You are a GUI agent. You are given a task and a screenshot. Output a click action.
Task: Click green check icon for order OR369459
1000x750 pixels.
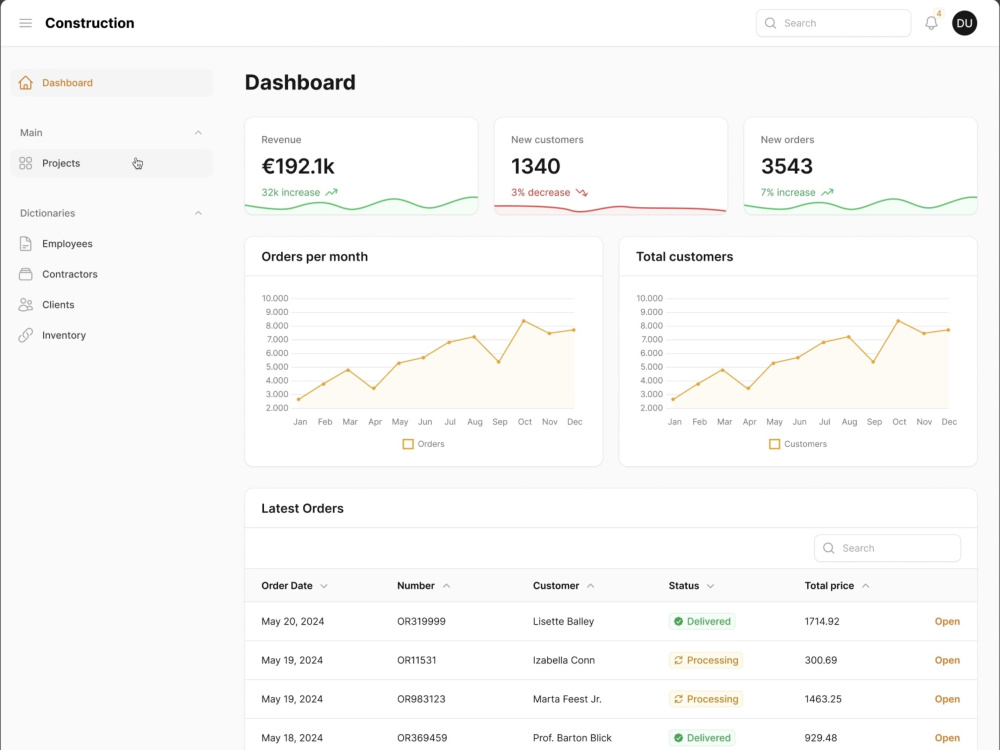679,738
